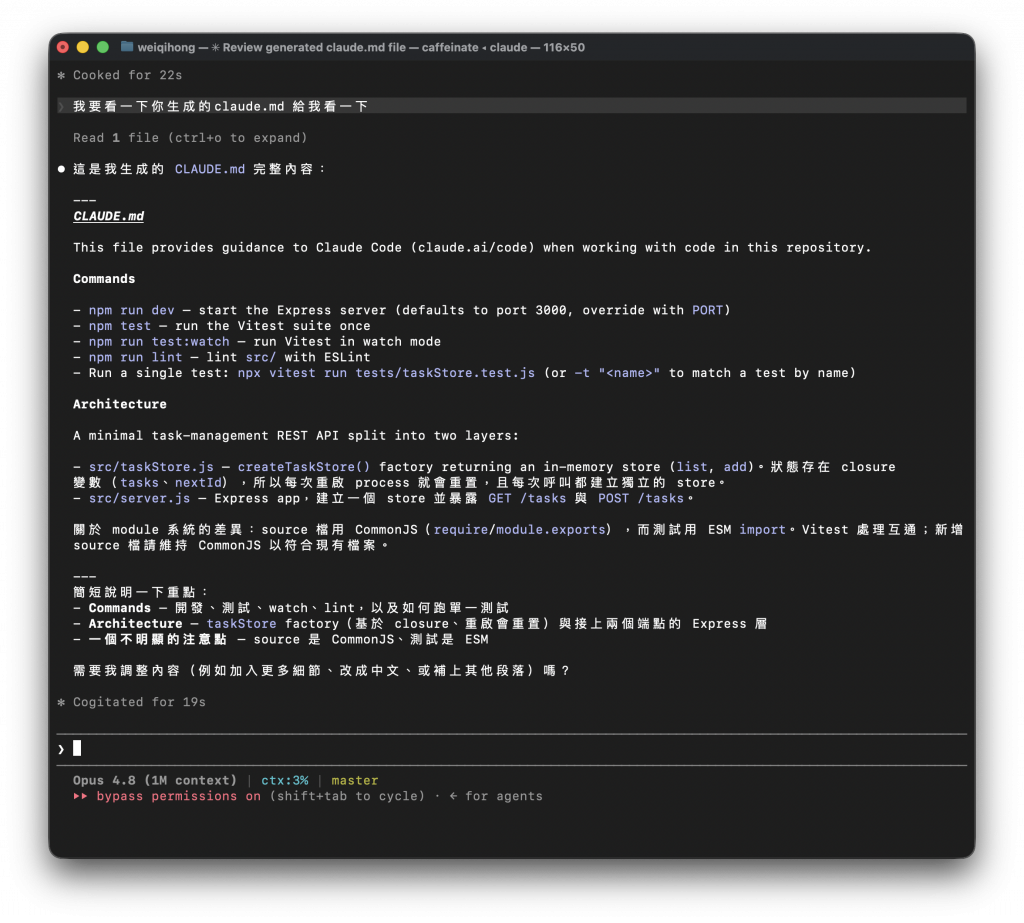The image size is (1024, 923).
Task: Click 'npx vitest run tests/taskStore.test.js' command
Action: click(386, 373)
